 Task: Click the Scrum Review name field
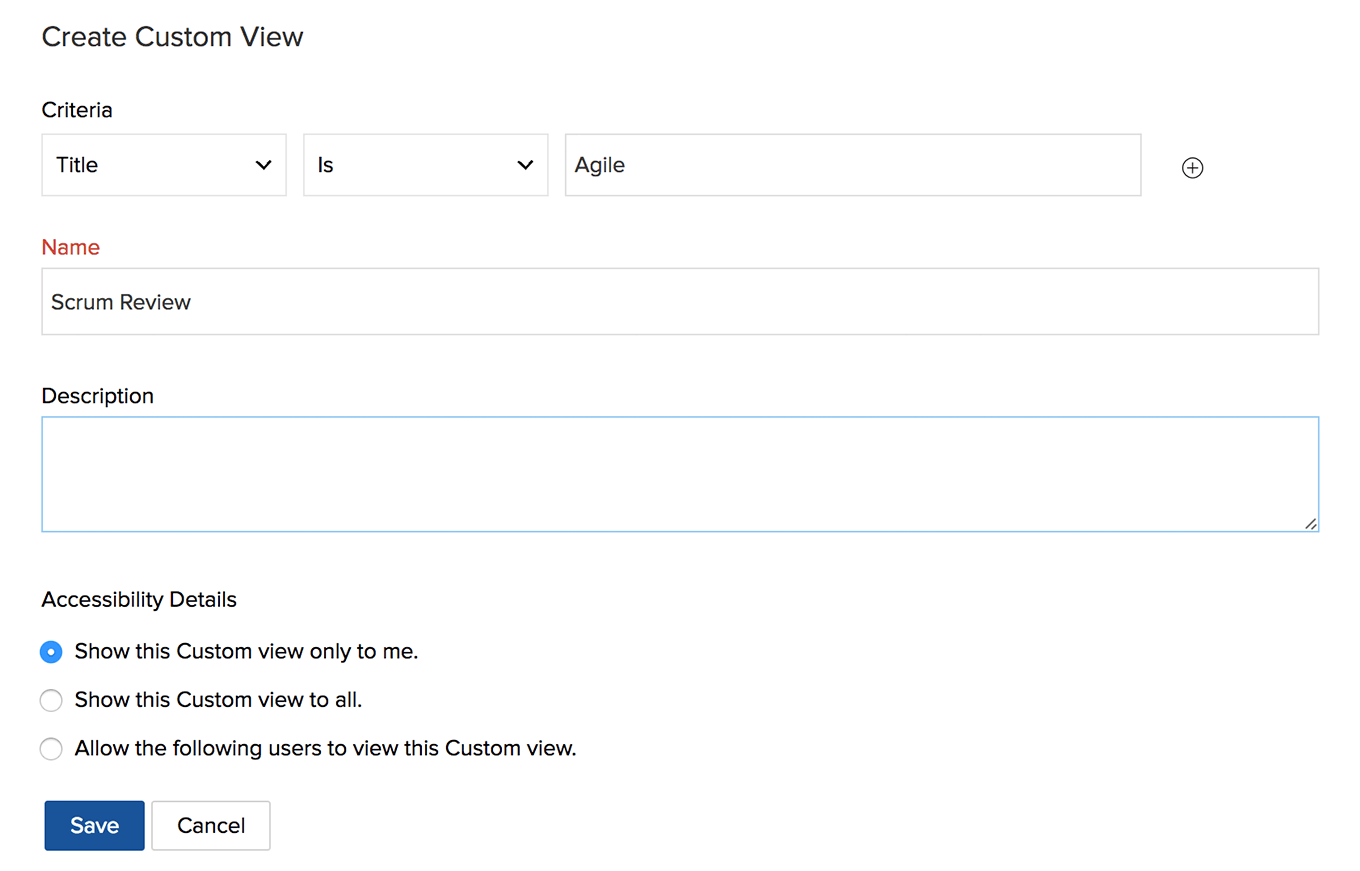click(680, 301)
